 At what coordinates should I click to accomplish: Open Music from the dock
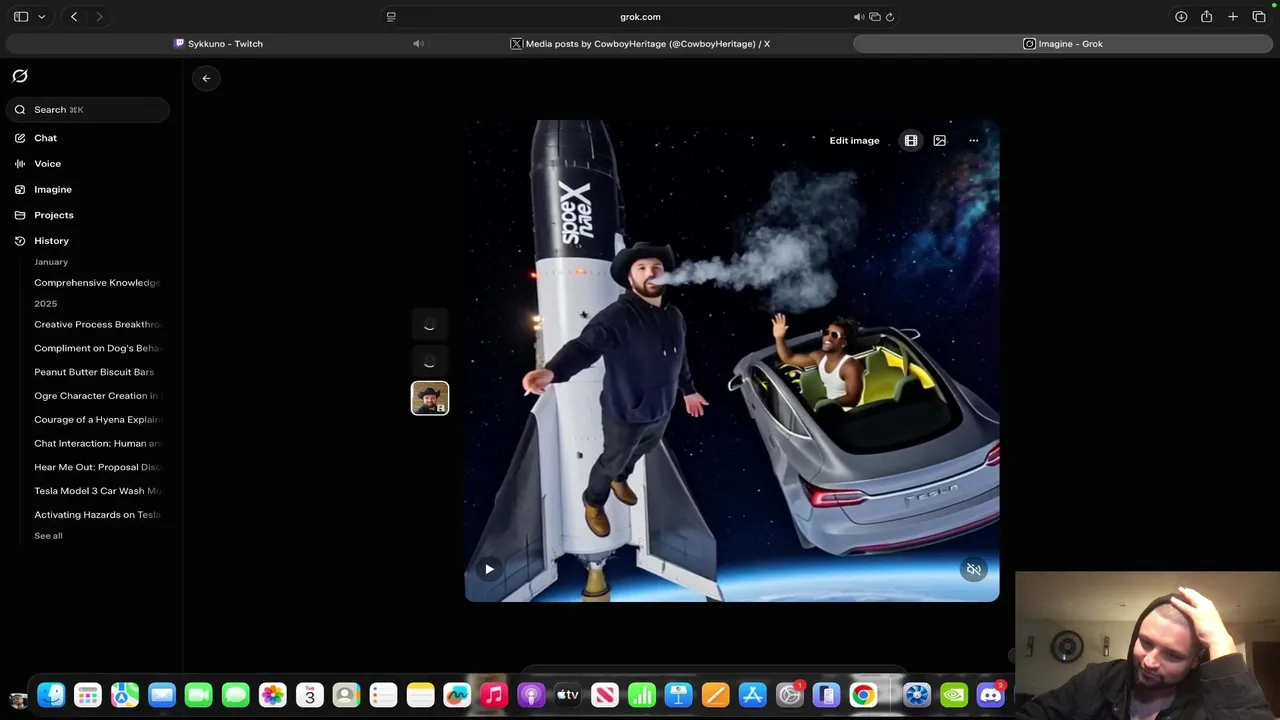[494, 695]
